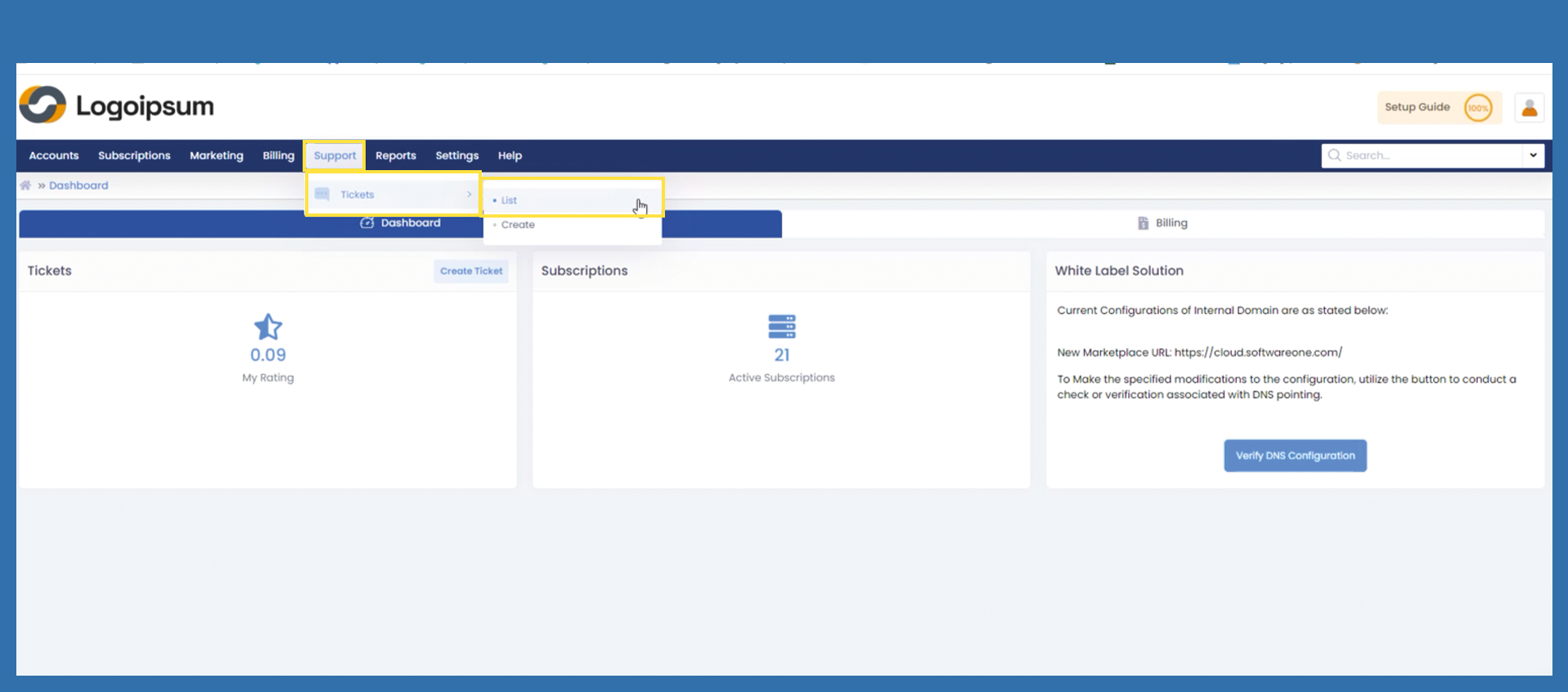Screen dimensions: 1568x692
Task: Open the Setup Guide button
Action: point(1417,107)
